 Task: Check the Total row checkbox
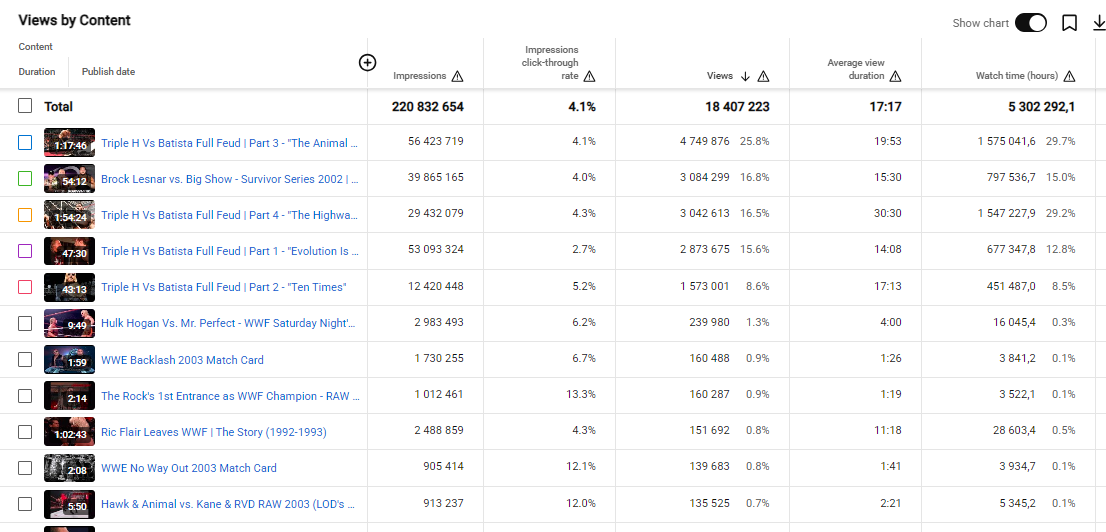pyautogui.click(x=25, y=106)
